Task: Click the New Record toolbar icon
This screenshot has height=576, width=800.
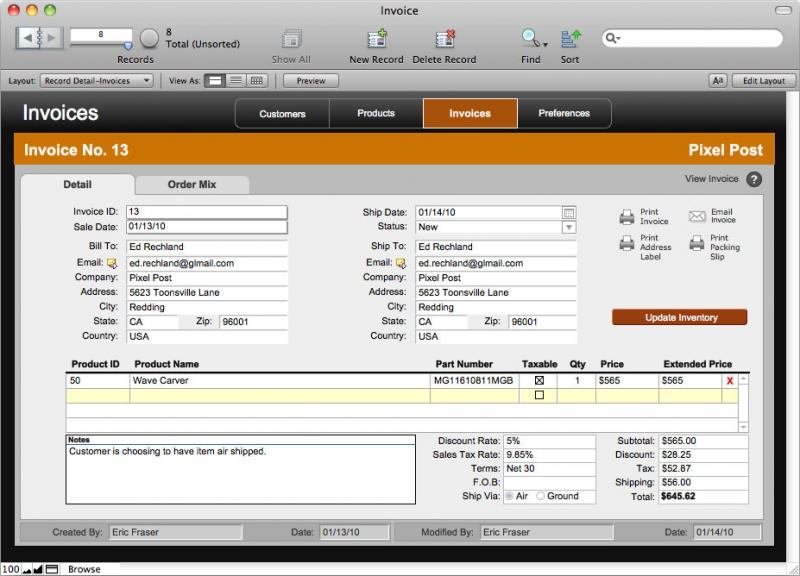Action: click(376, 40)
